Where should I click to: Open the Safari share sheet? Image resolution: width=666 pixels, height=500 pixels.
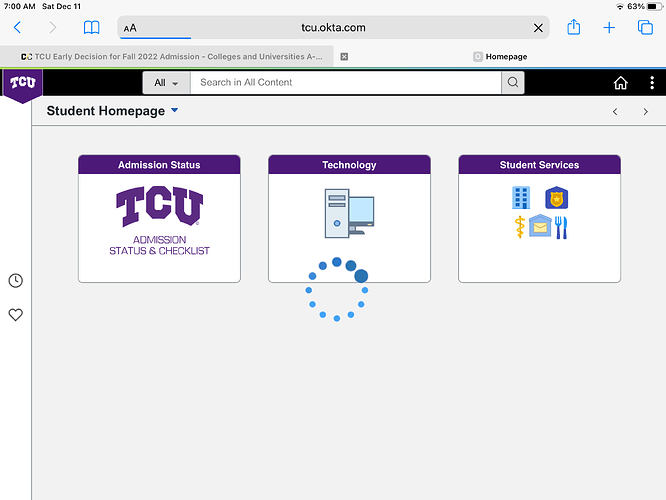click(574, 27)
